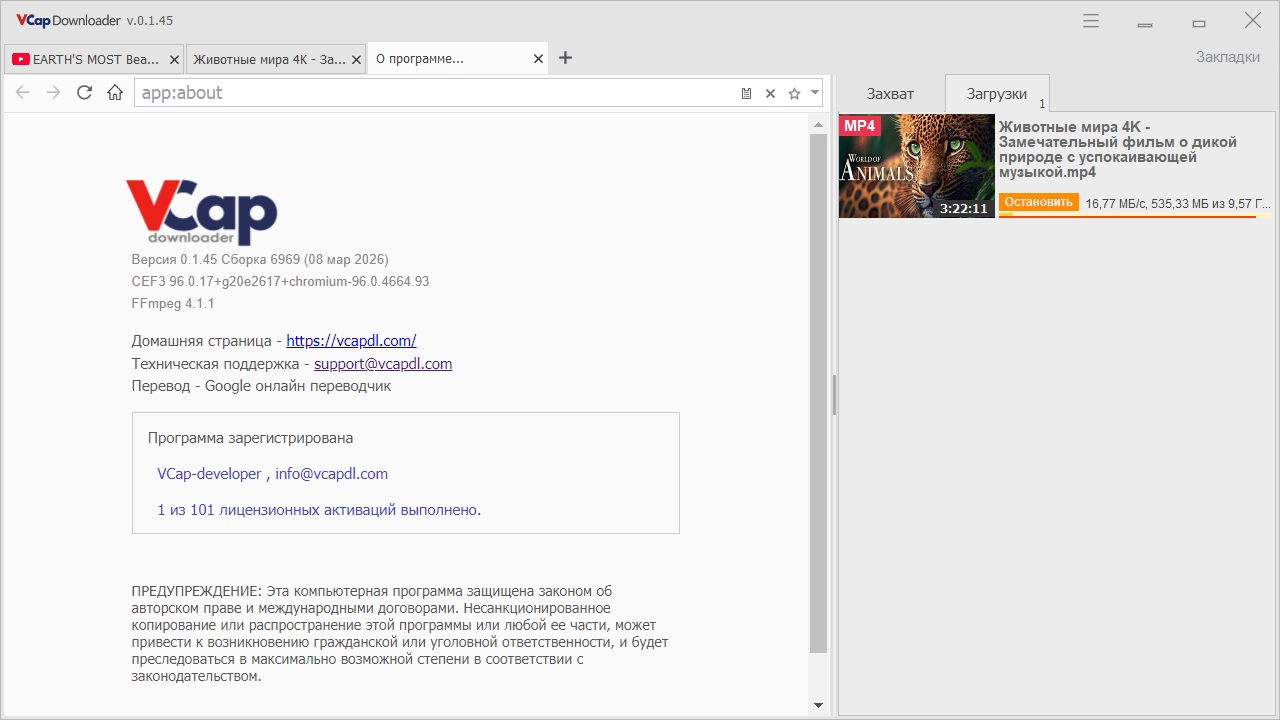Reload the current page

click(84, 93)
